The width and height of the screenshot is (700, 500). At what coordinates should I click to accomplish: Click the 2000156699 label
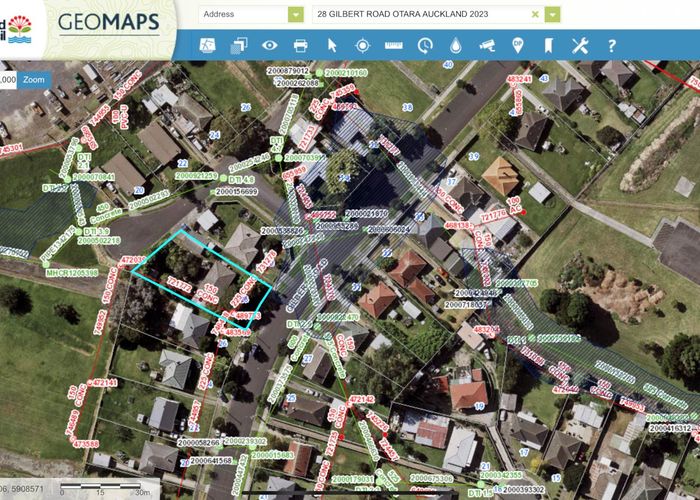coord(236,192)
